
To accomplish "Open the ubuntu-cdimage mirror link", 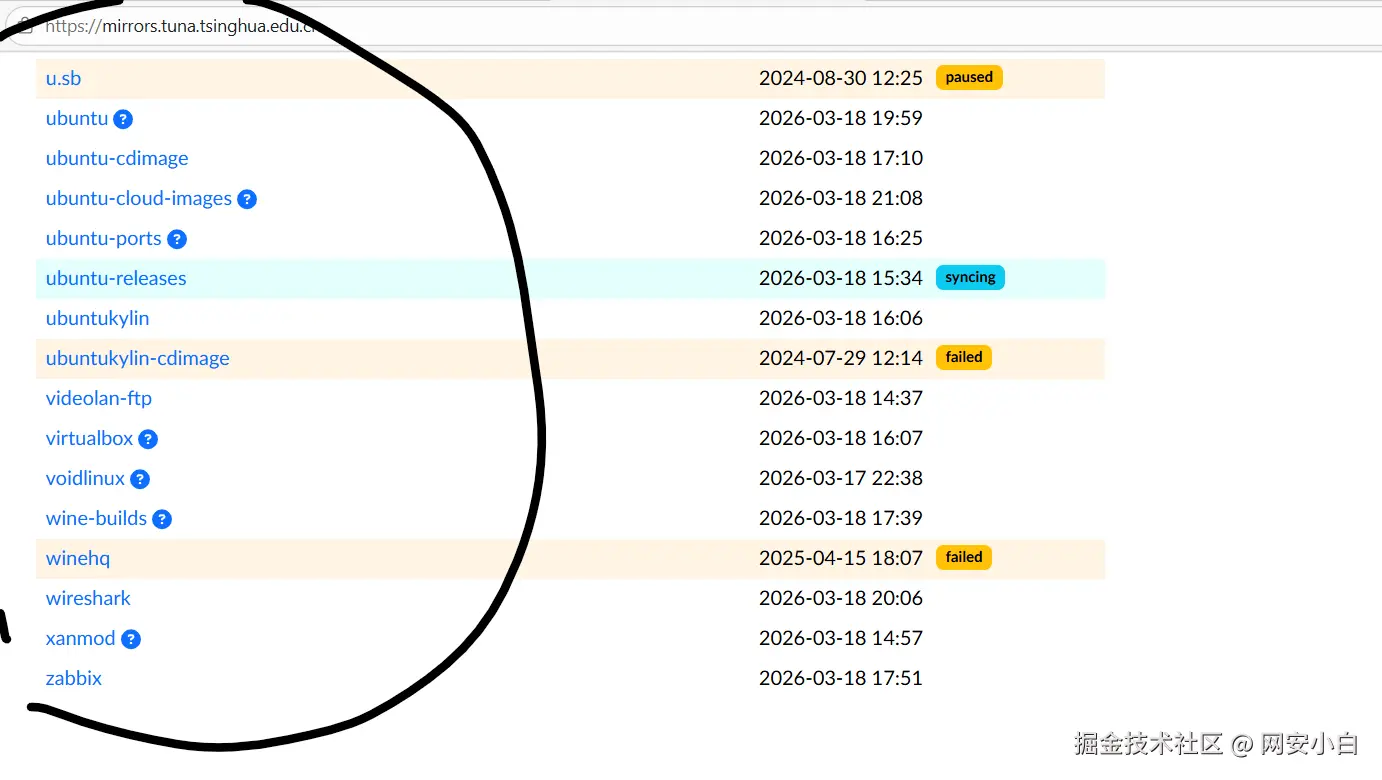I will pos(117,158).
